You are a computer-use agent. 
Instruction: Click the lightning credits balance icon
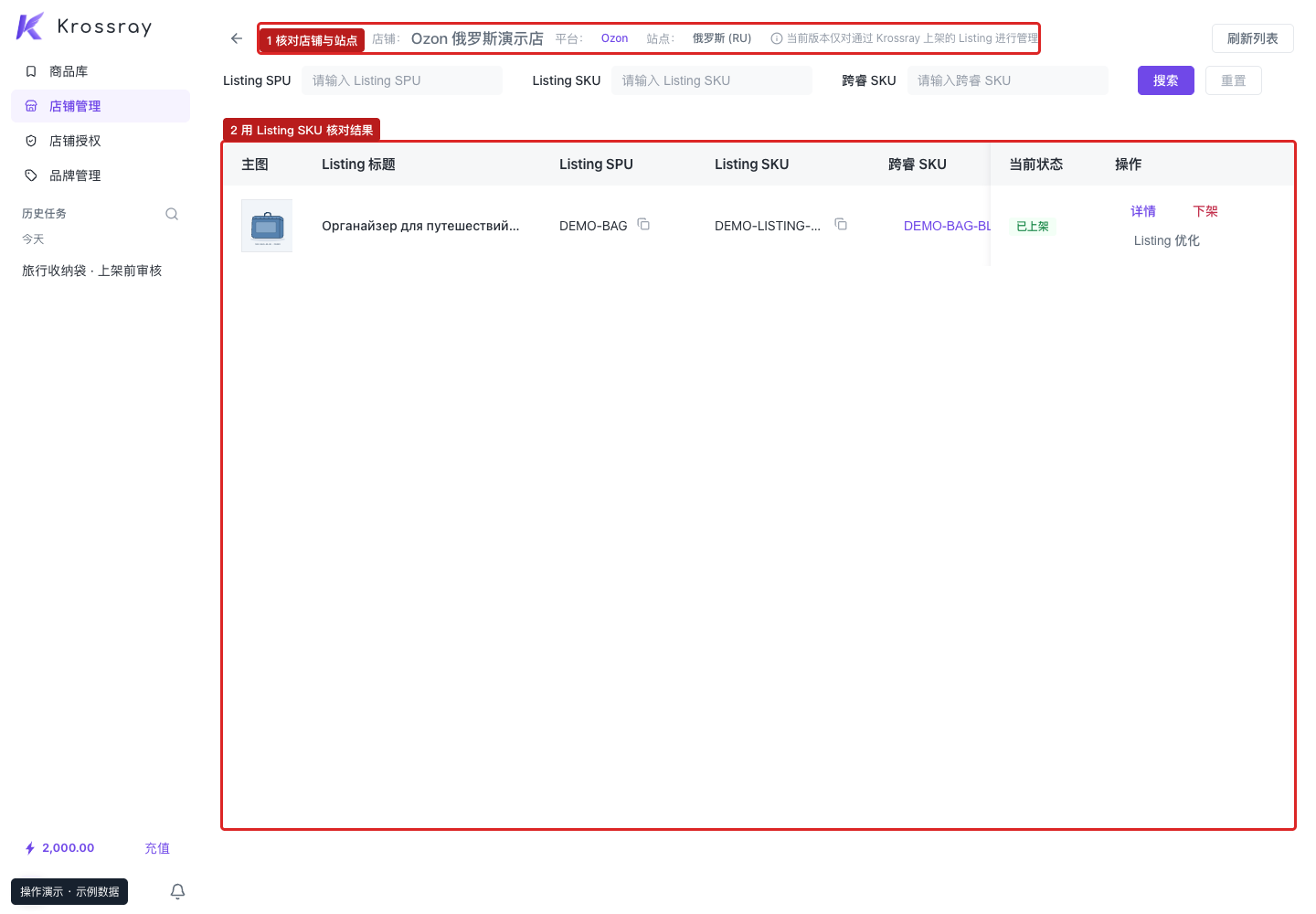[x=30, y=848]
